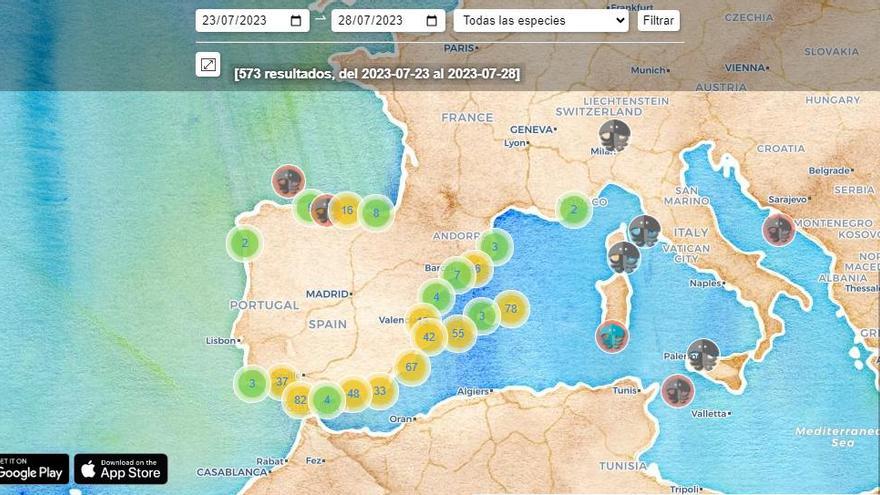Click the Naples city label
This screenshot has height=495, width=880.
pos(705,283)
